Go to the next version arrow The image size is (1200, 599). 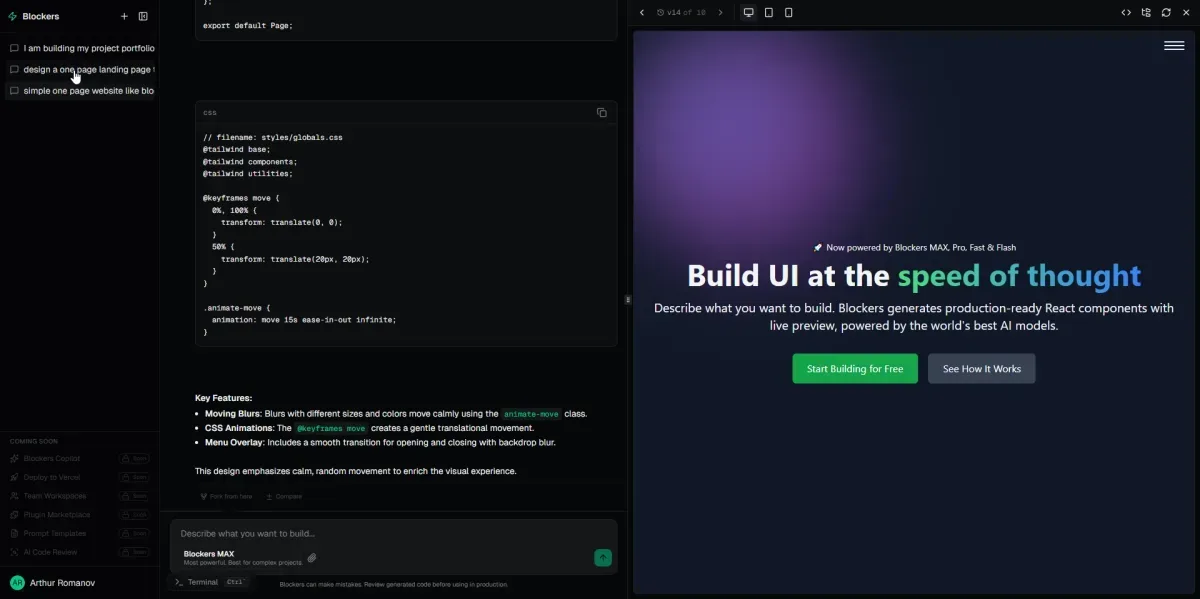[720, 13]
